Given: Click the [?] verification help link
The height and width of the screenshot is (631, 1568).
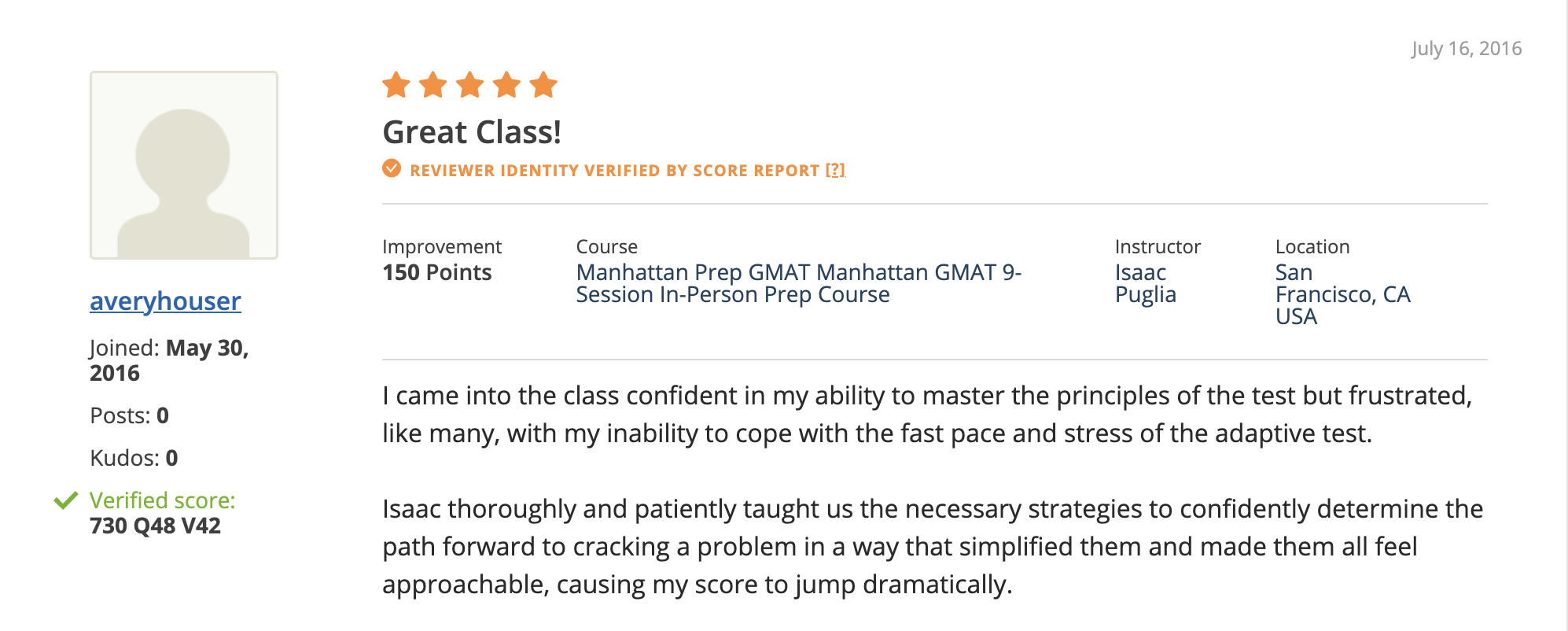Looking at the screenshot, I should tap(835, 171).
